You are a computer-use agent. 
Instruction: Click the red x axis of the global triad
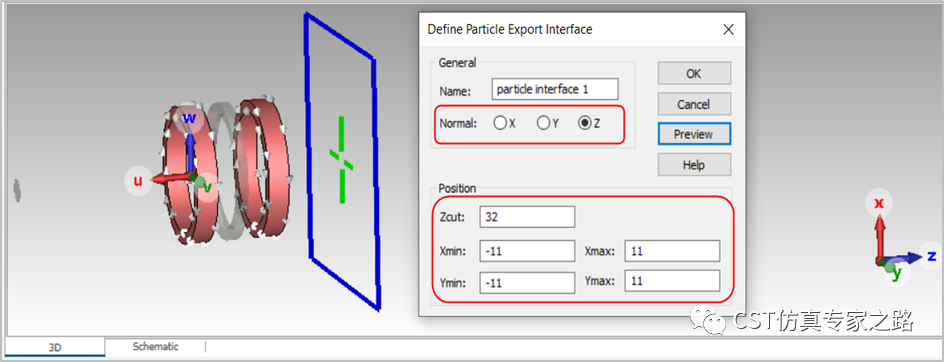[x=879, y=204]
